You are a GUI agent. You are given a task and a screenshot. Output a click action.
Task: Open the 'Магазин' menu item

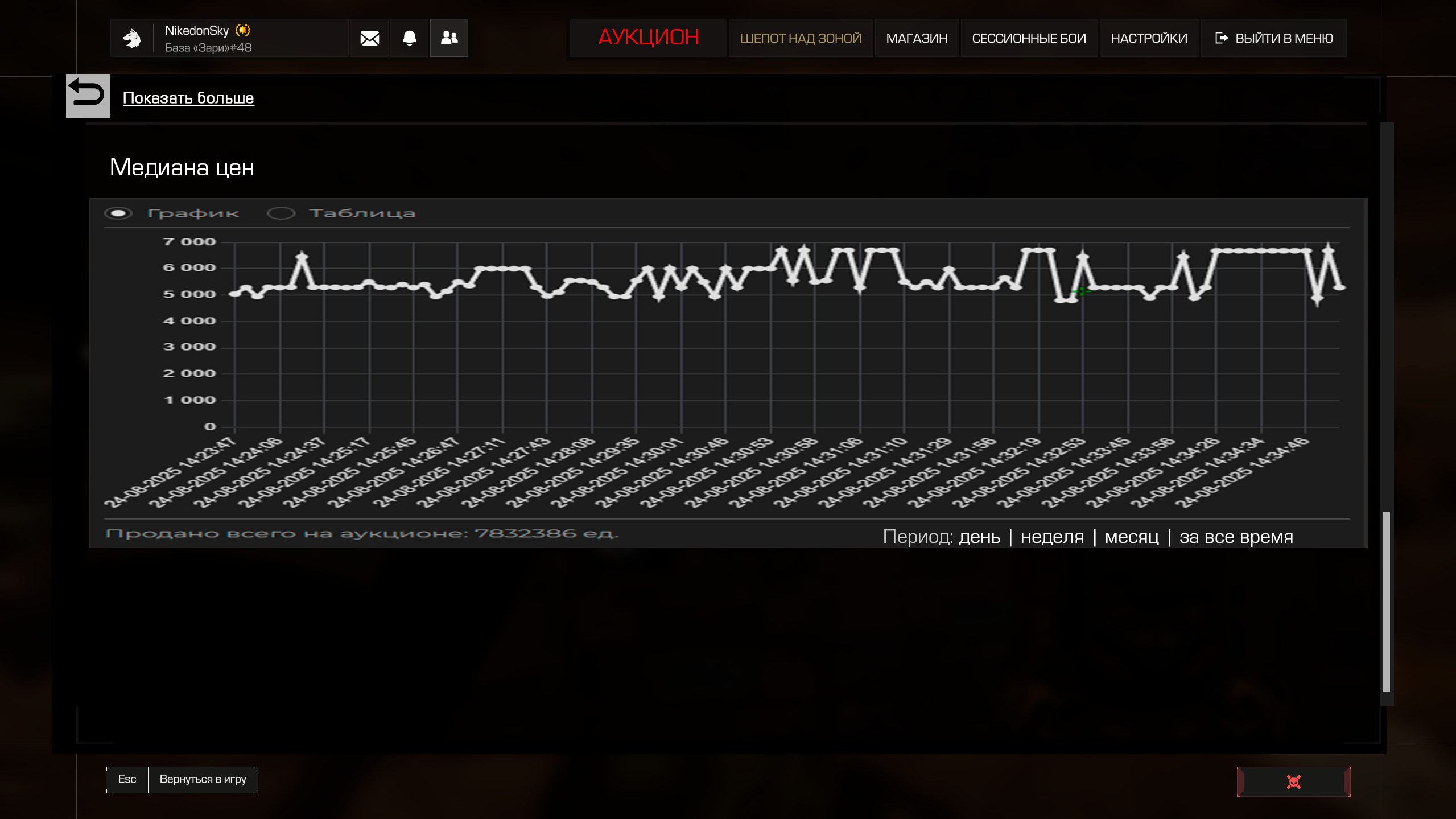tap(917, 38)
